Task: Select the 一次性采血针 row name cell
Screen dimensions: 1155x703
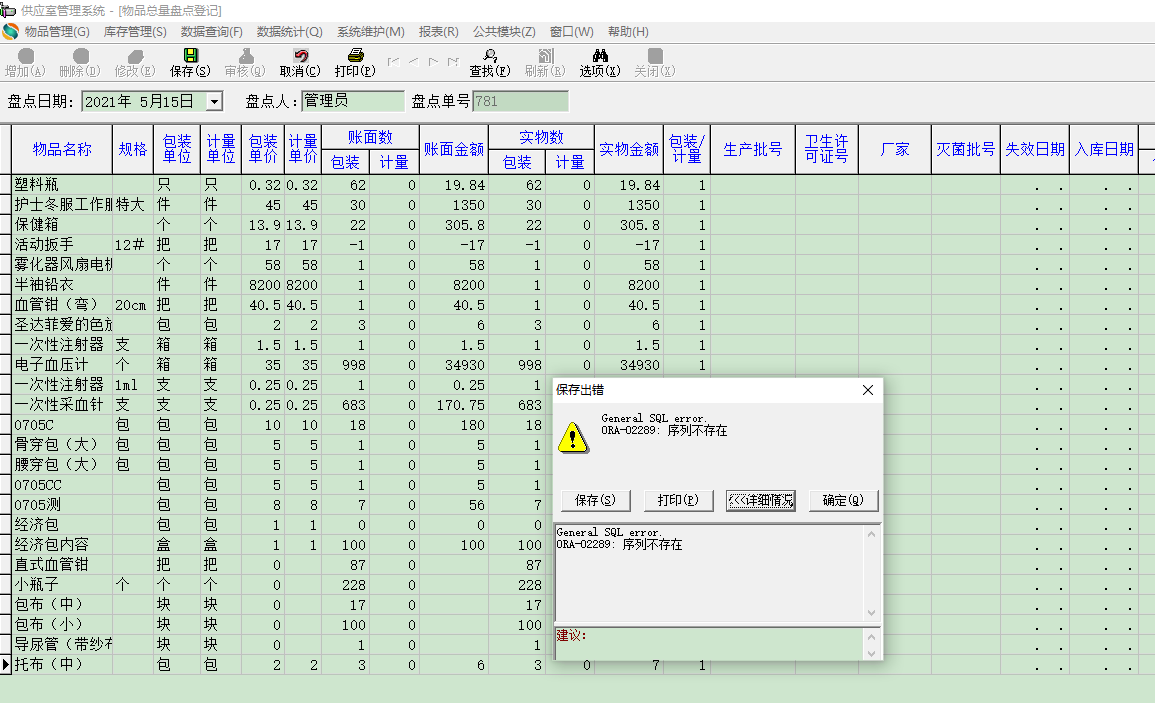Action: pyautogui.click(x=63, y=405)
